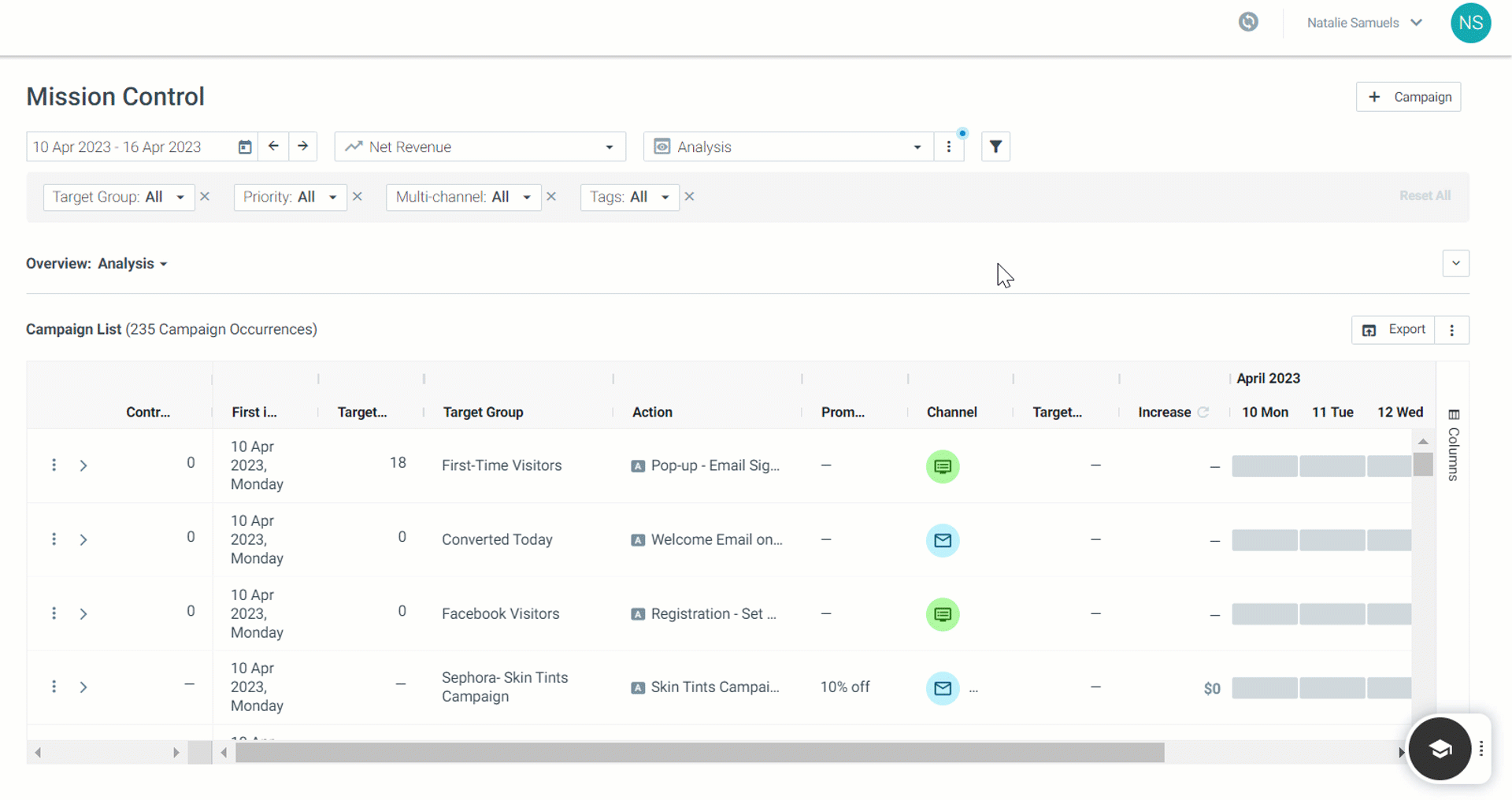The image size is (1512, 800).
Task: Open the Net Revenue metric dropdown
Action: (480, 146)
